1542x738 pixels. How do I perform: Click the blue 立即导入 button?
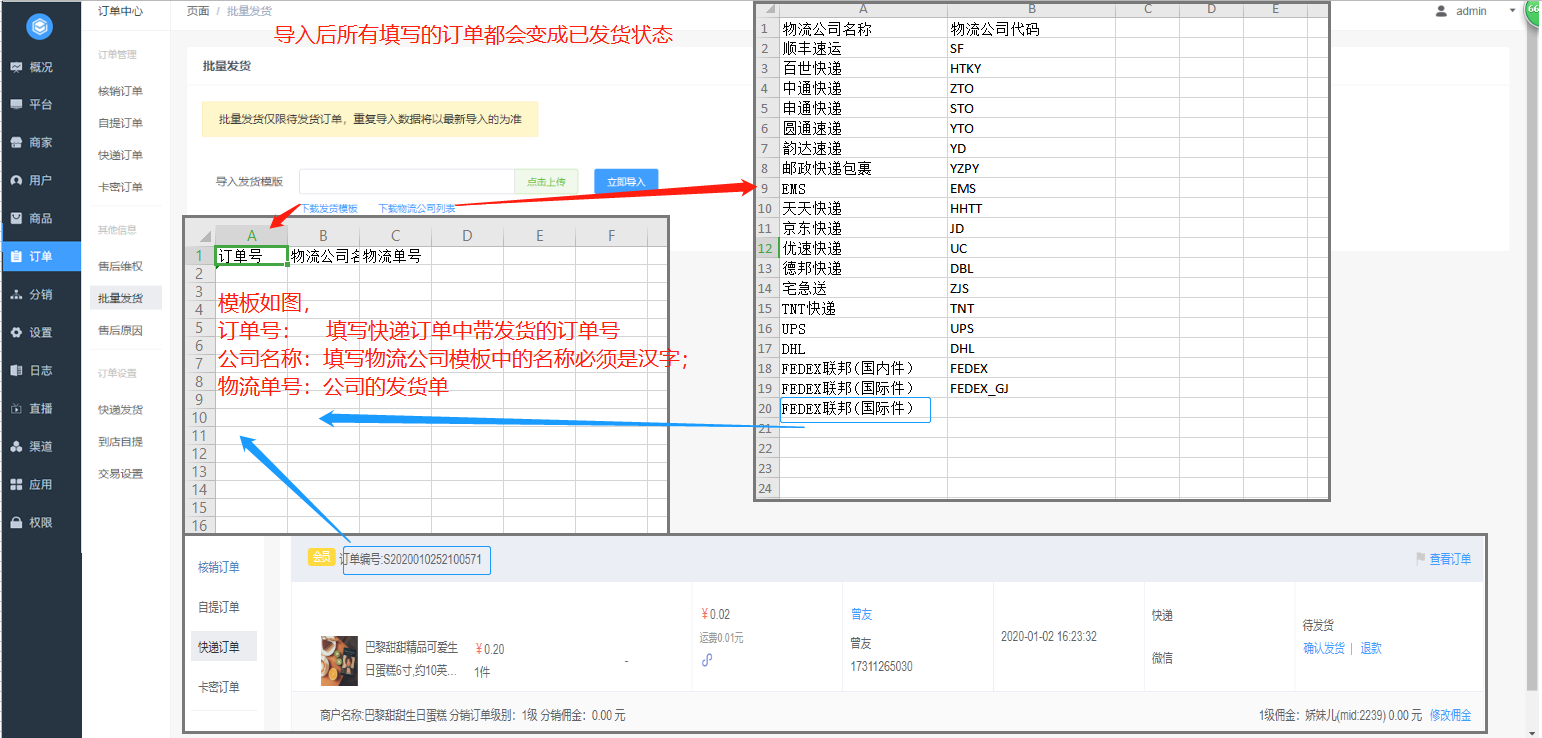click(626, 181)
